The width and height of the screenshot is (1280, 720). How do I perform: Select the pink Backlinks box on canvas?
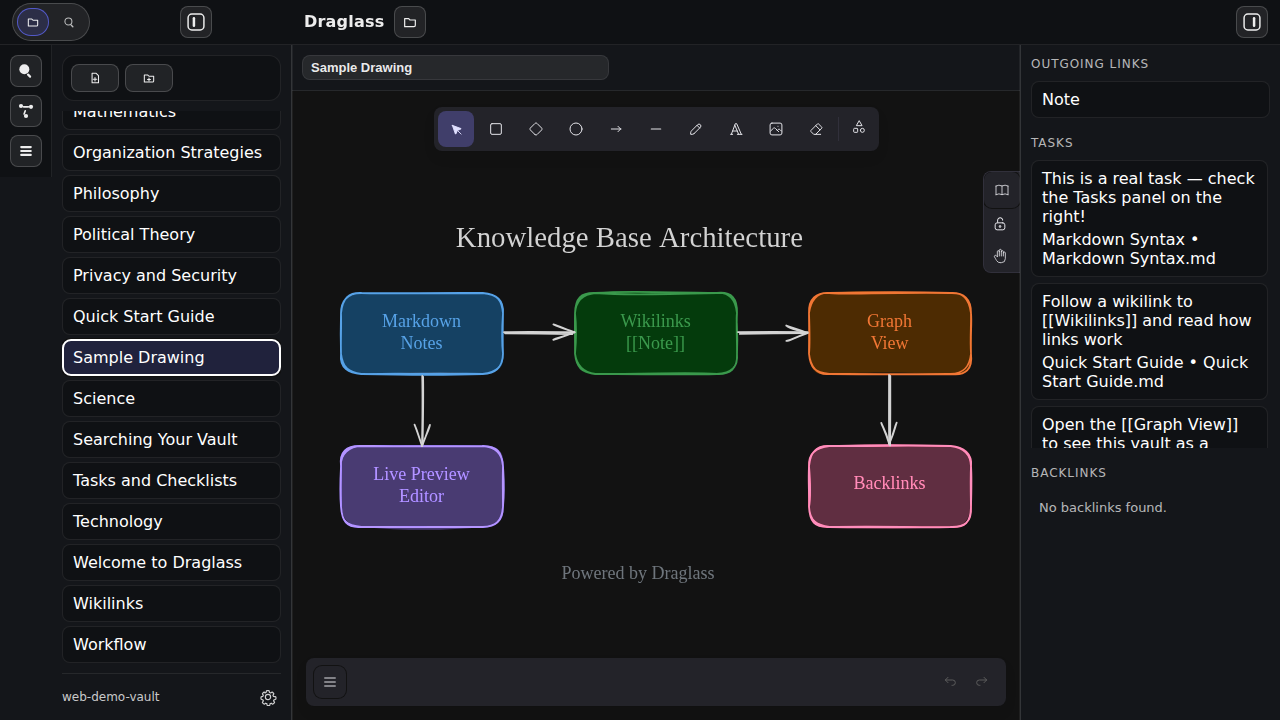pos(890,486)
